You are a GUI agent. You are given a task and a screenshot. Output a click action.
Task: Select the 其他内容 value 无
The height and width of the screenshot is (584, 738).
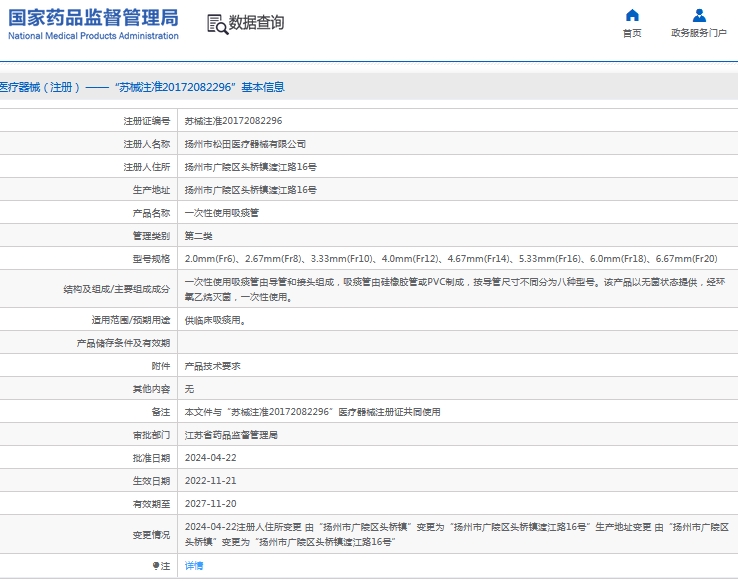click(x=189, y=389)
